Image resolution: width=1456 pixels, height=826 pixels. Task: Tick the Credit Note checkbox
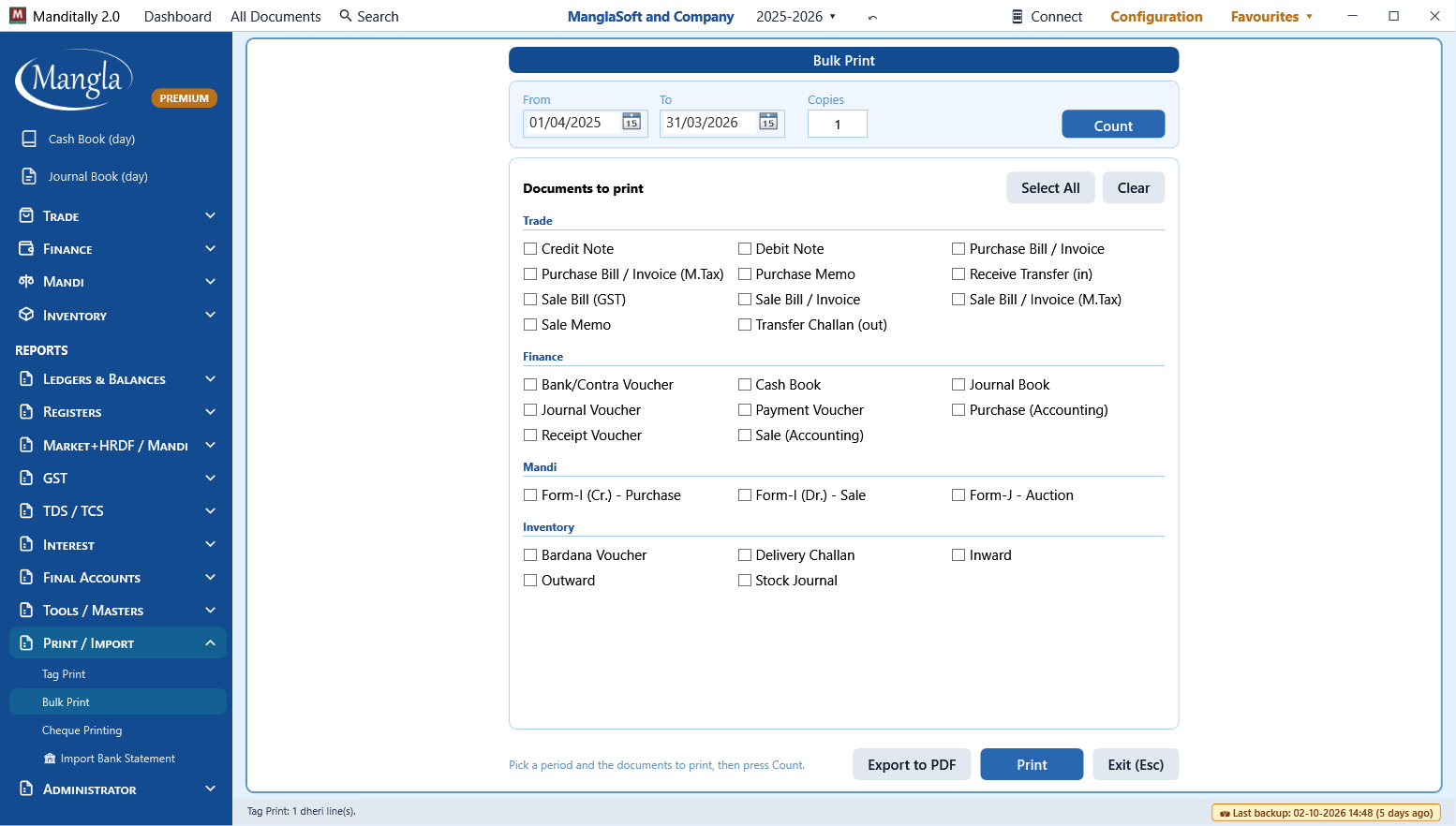coord(530,249)
